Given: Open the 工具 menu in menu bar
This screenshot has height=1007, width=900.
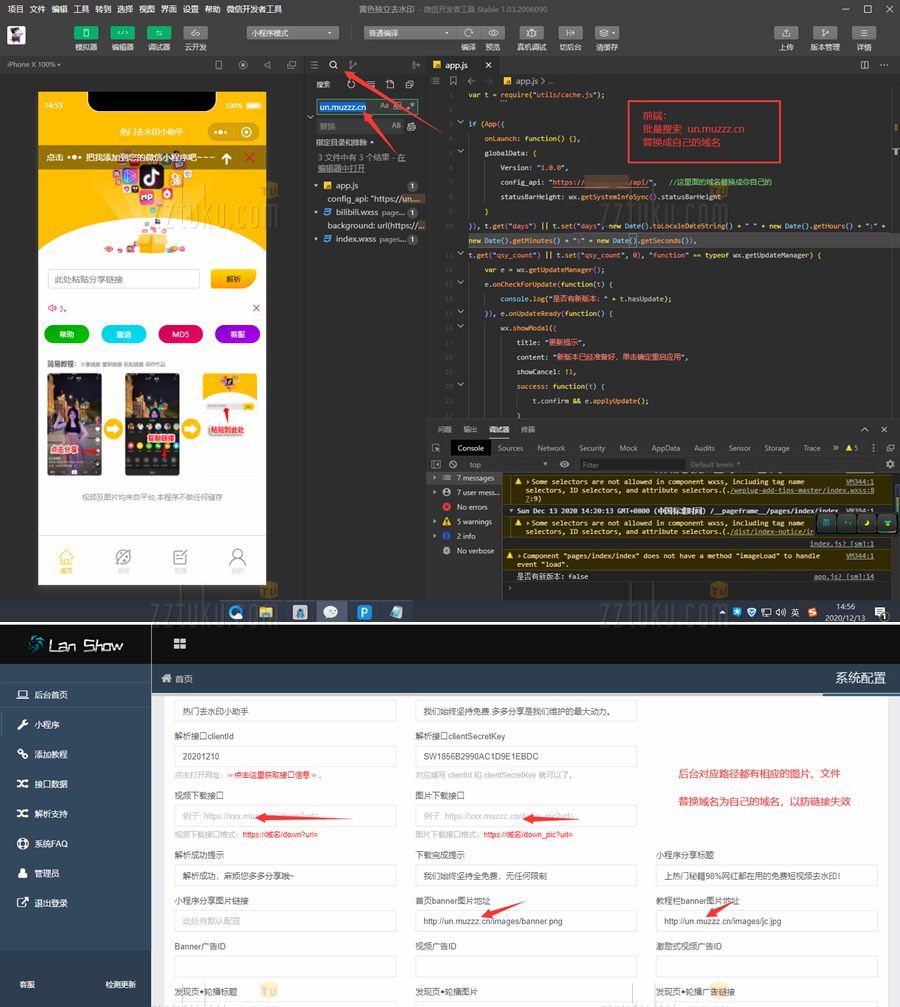Looking at the screenshot, I should 81,8.
